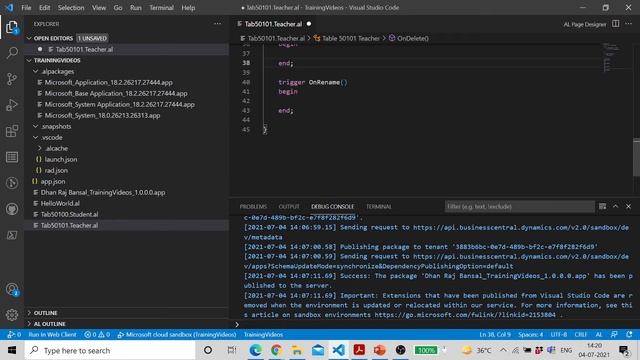640x360 pixels.
Task: Open the go.microsoft.com fwlink URL
Action: pyautogui.click(x=465, y=315)
